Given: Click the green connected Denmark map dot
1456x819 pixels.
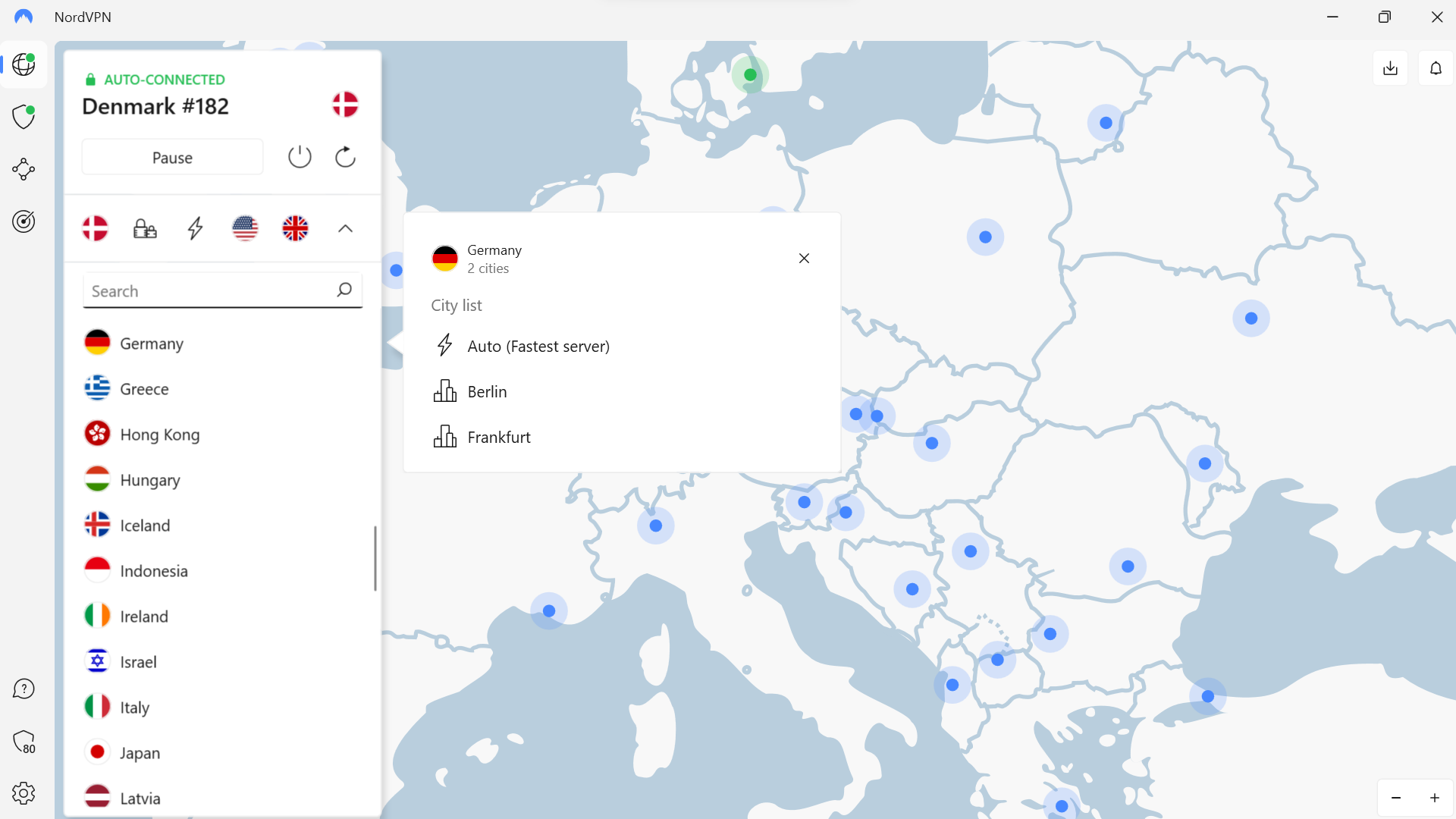Looking at the screenshot, I should click(x=750, y=74).
